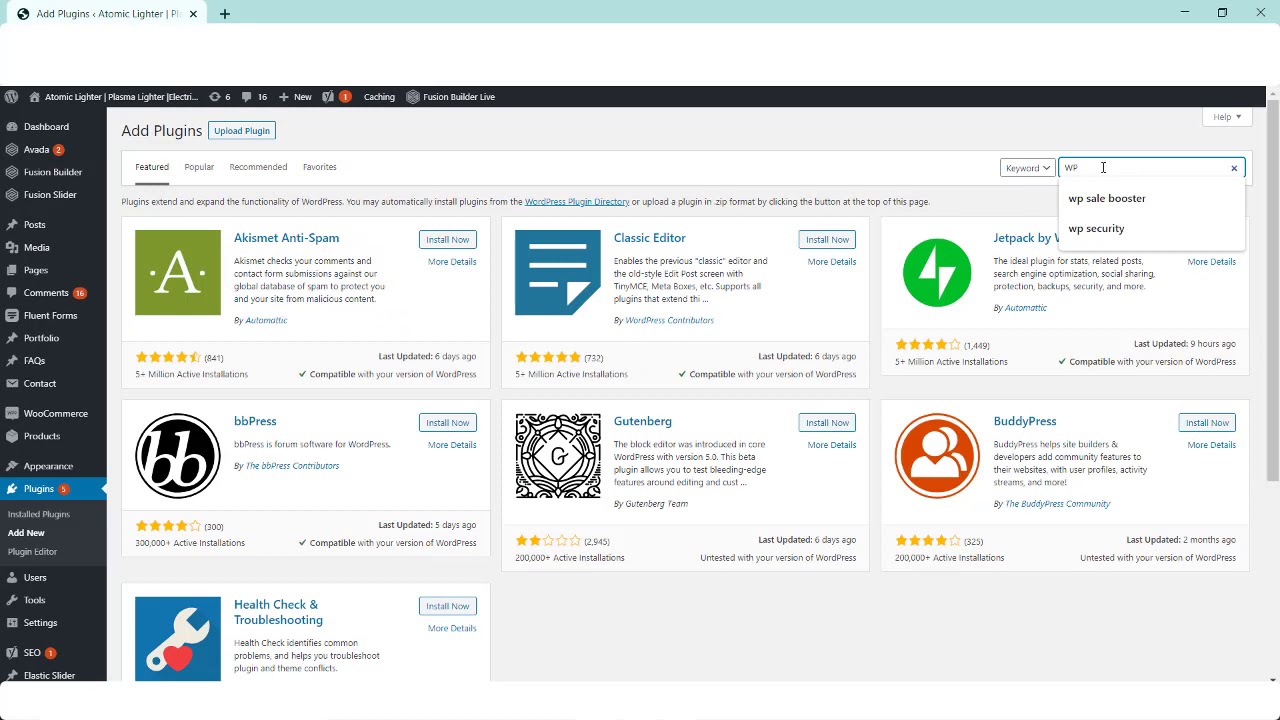Install the Gutenberg plugin

coord(827,423)
